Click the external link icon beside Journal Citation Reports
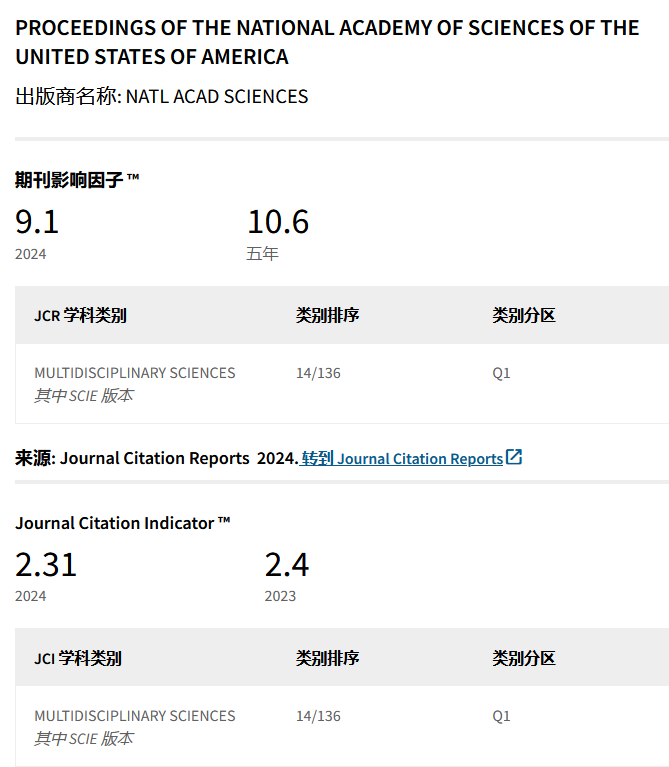The width and height of the screenshot is (669, 767). click(514, 457)
